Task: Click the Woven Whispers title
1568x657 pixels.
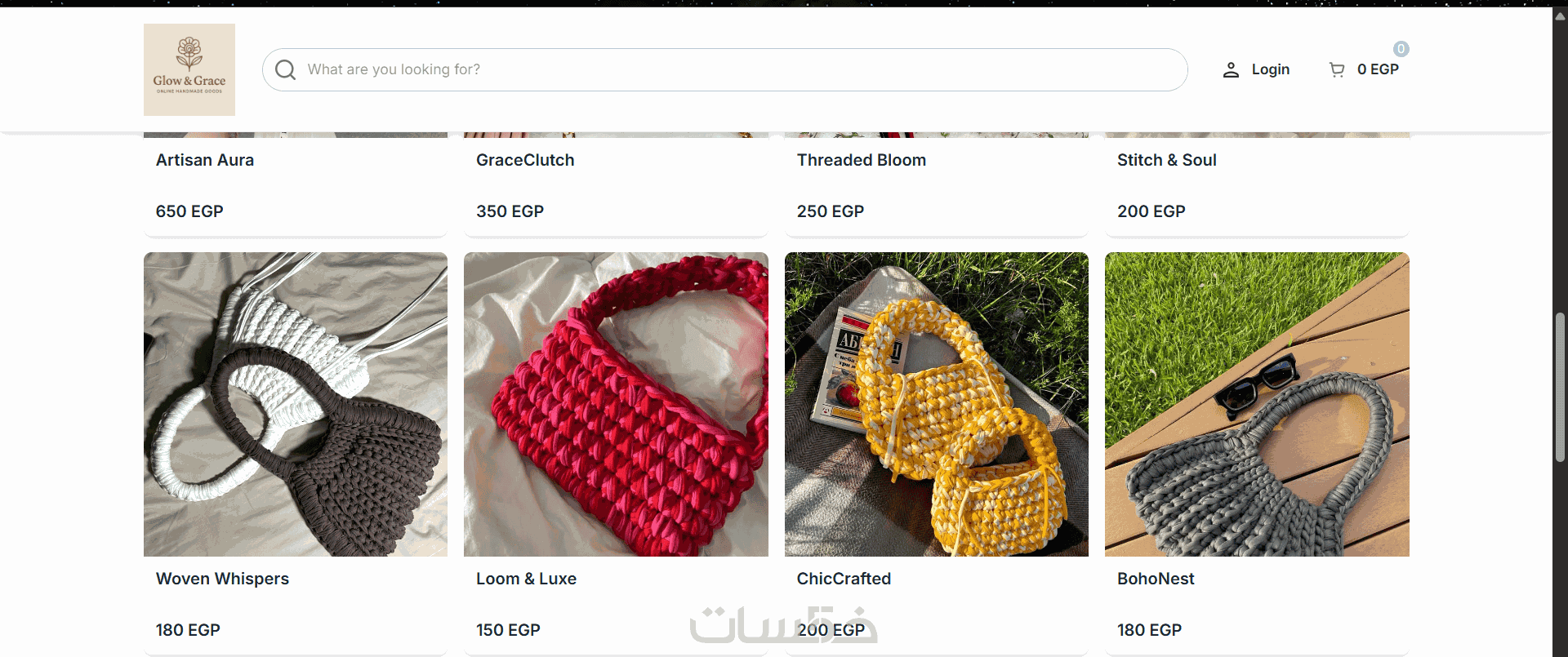Action: (222, 579)
